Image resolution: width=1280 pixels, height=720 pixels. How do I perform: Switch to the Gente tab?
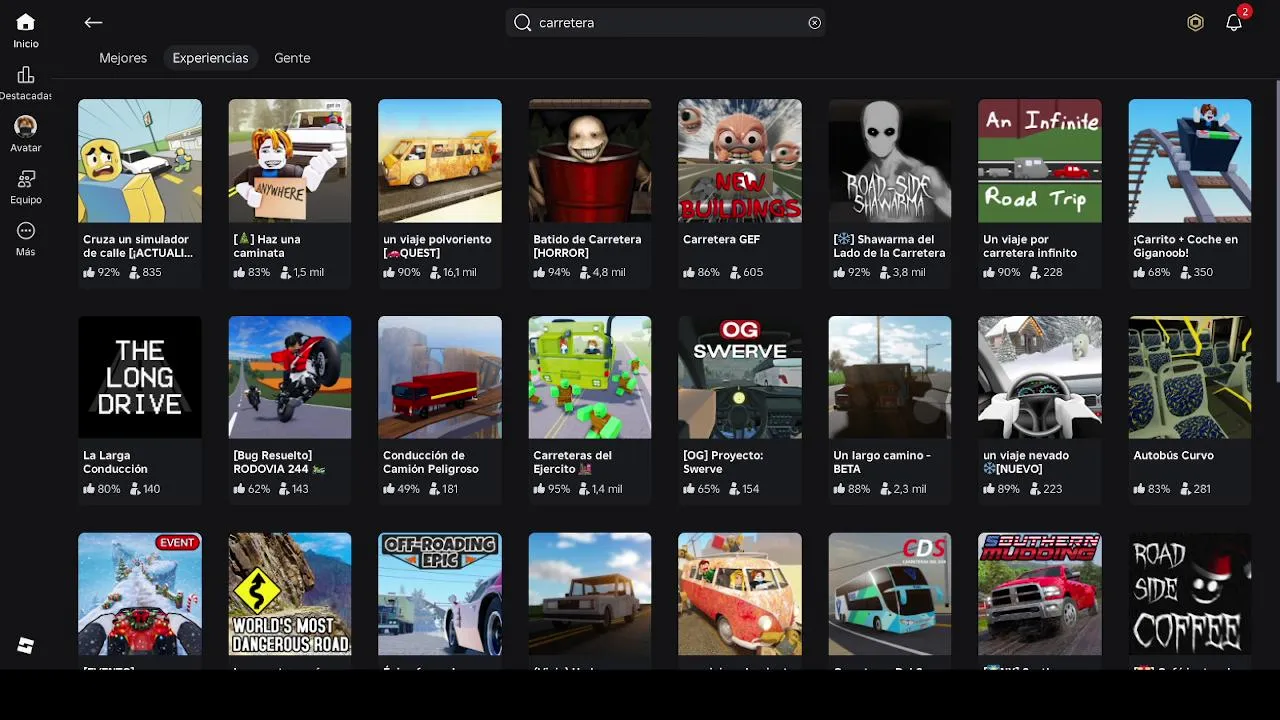[x=292, y=58]
